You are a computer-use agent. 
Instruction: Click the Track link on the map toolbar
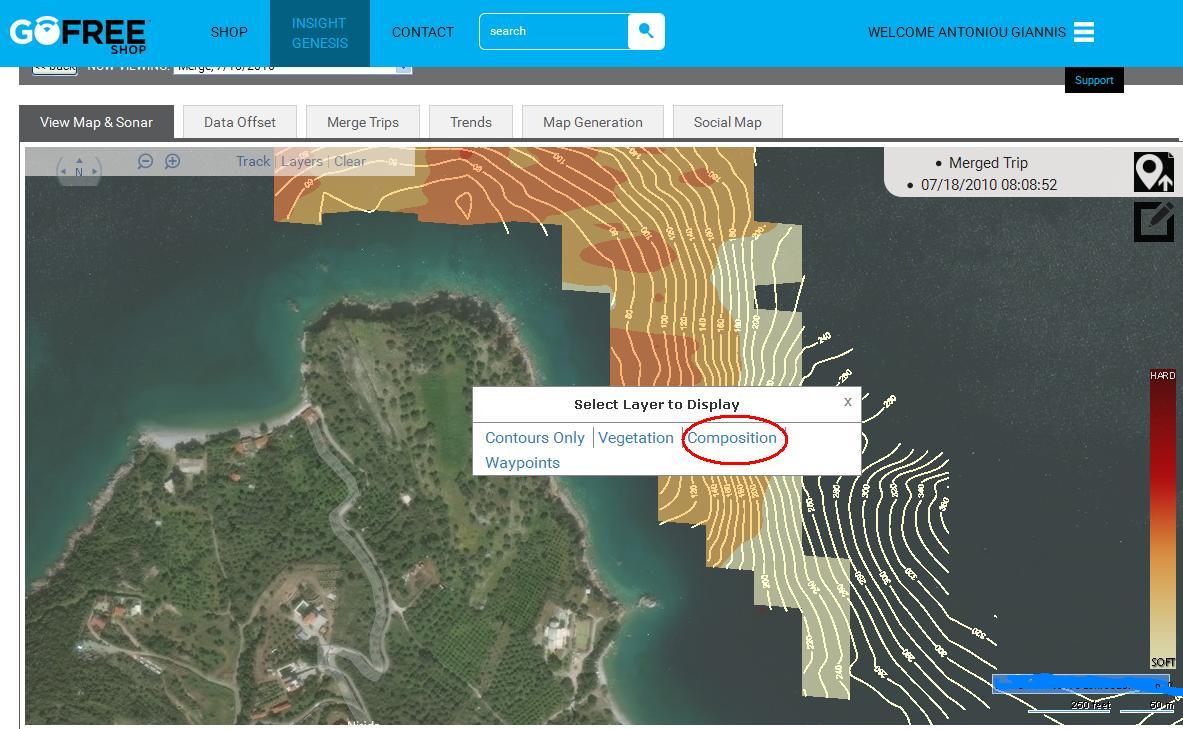tap(253, 161)
